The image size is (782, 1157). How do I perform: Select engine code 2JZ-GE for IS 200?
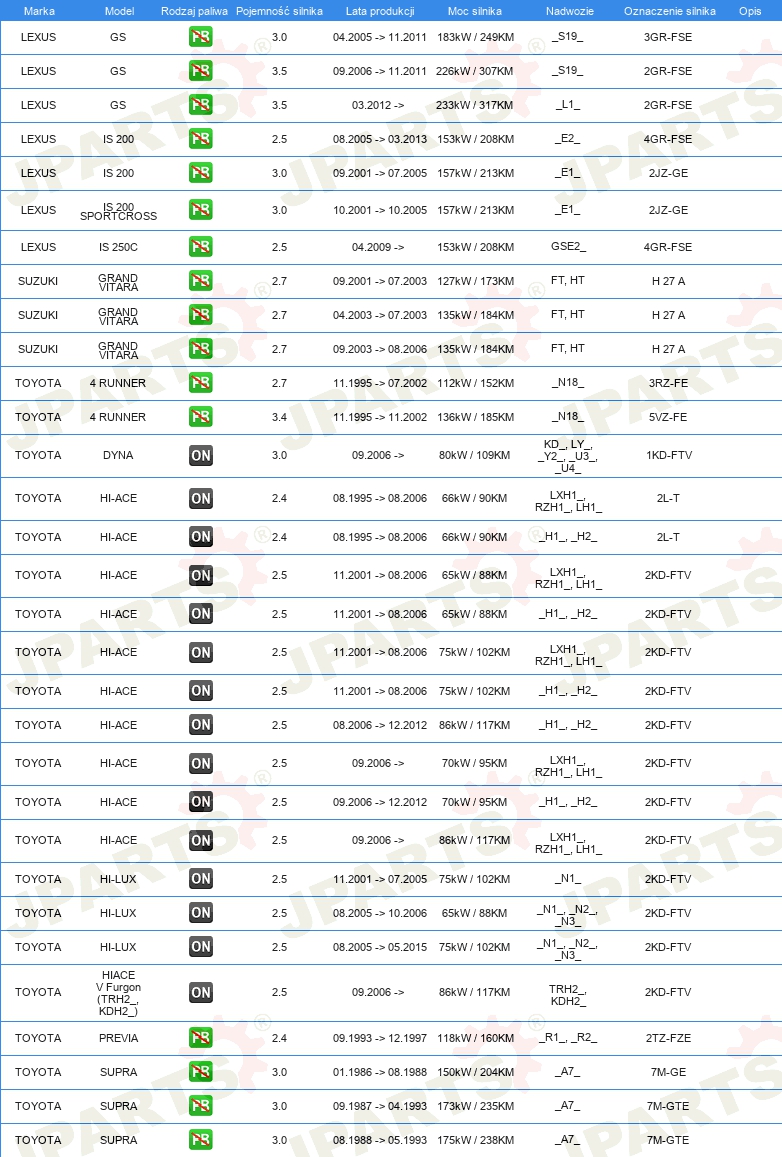668,173
